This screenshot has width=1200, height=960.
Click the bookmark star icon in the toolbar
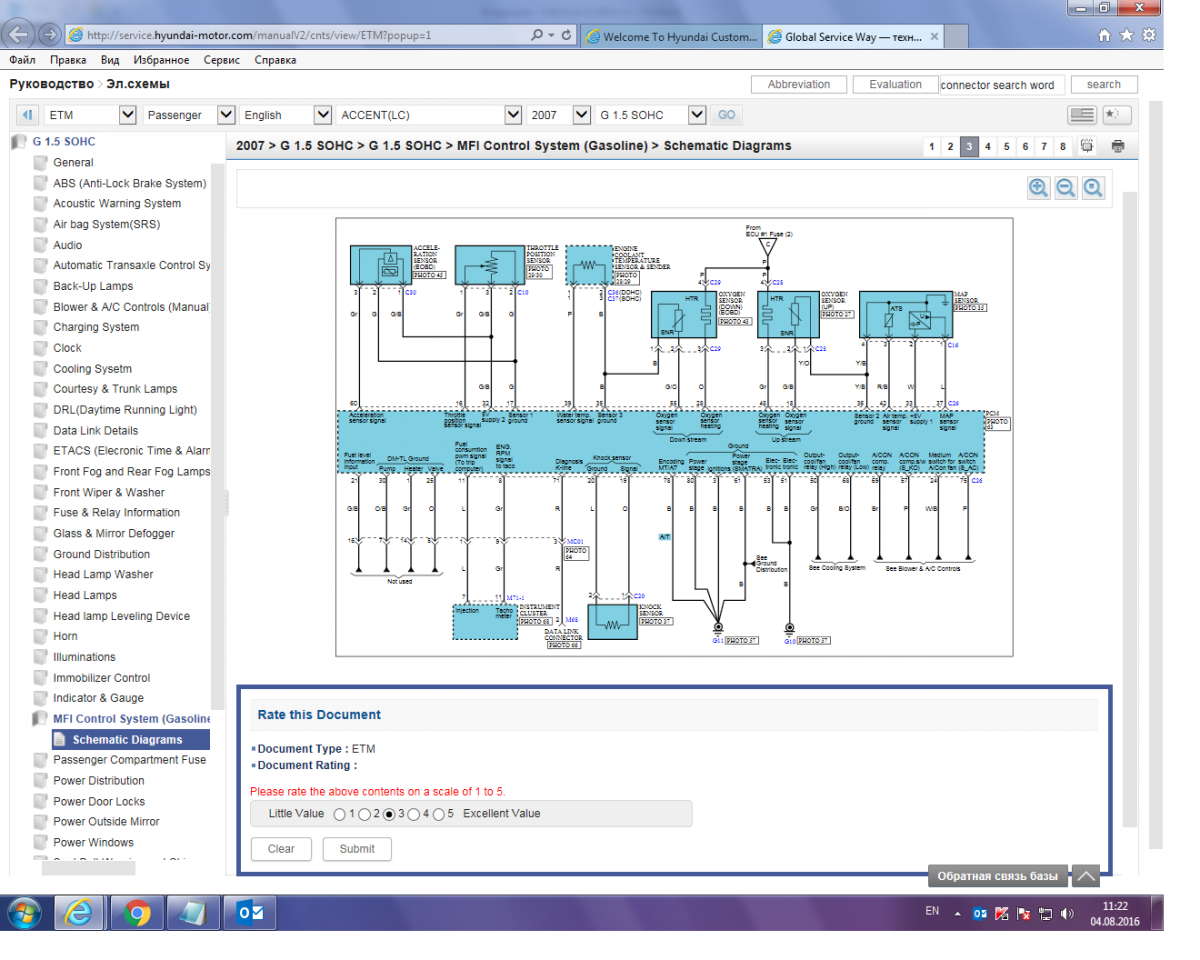pyautogui.click(x=1117, y=115)
